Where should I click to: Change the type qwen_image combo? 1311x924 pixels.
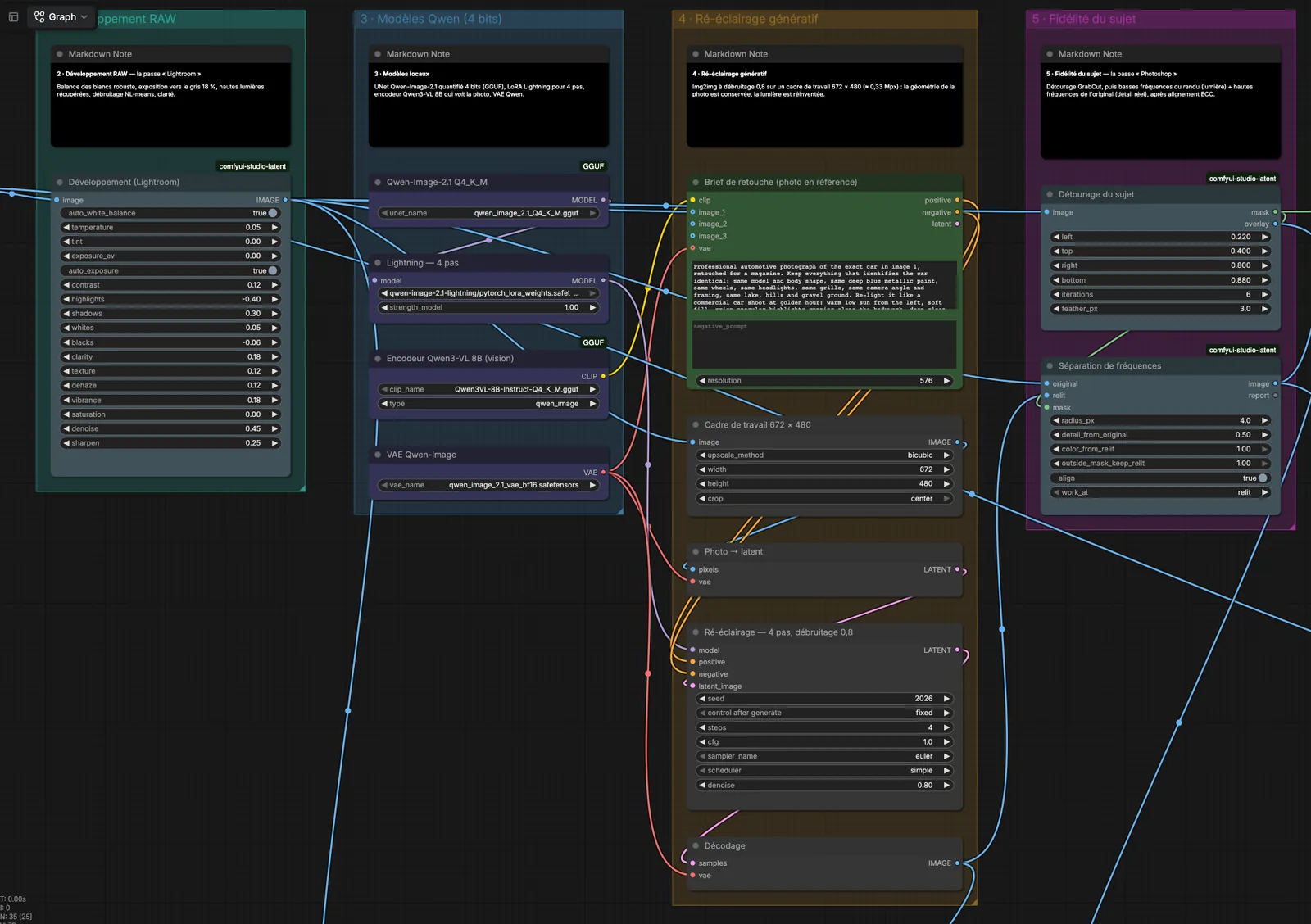point(488,404)
